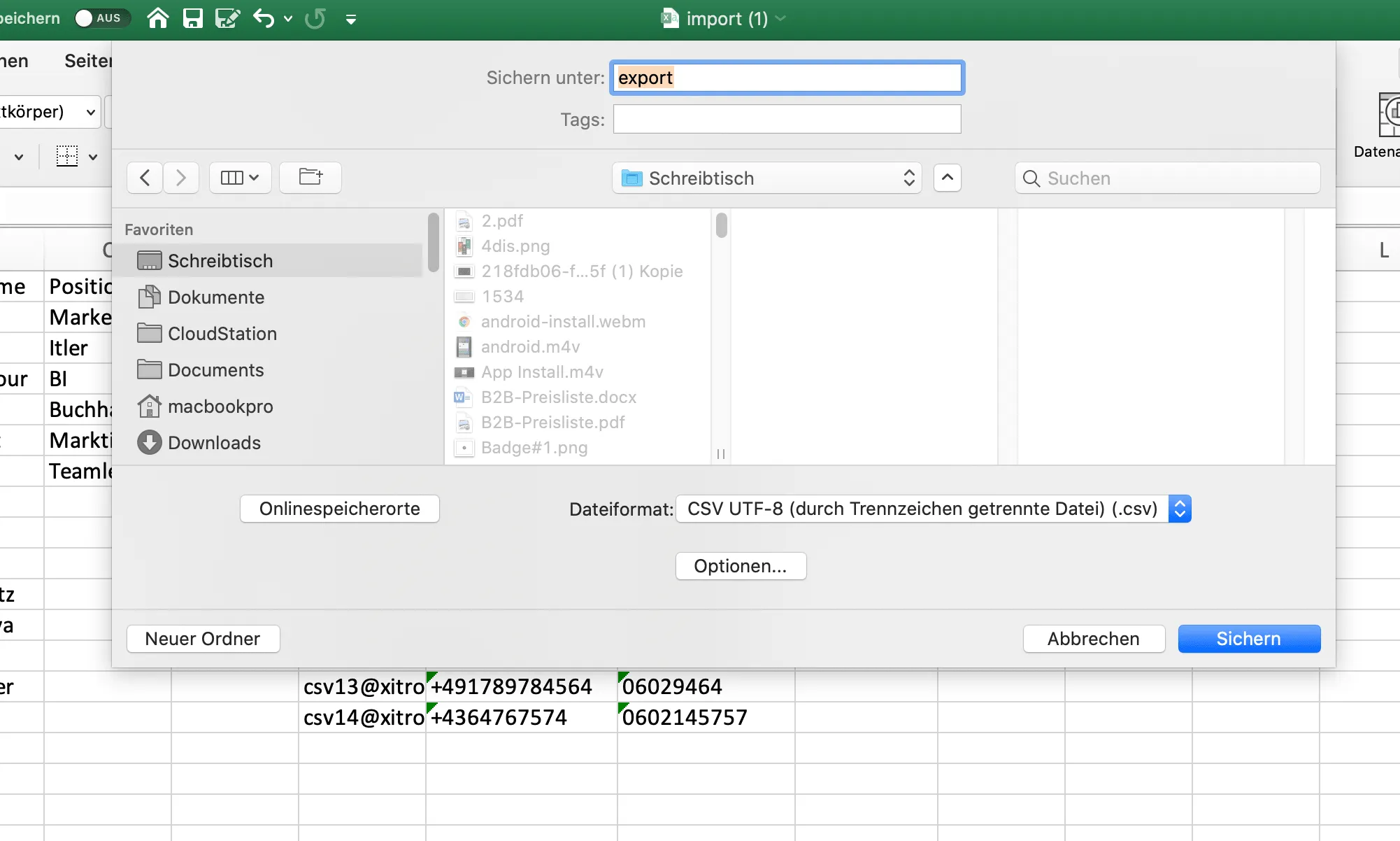
Task: Change the column view mode dropdown
Action: coord(240,178)
